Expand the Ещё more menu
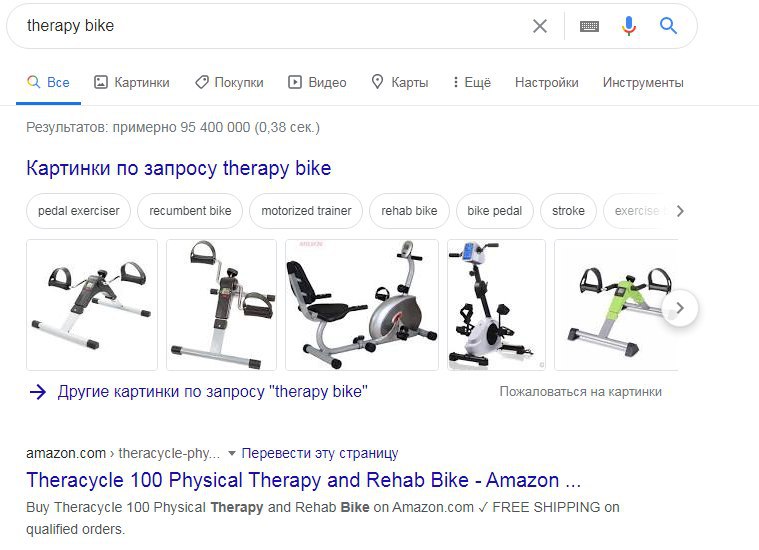Image resolution: width=759 pixels, height=550 pixels. pos(471,82)
